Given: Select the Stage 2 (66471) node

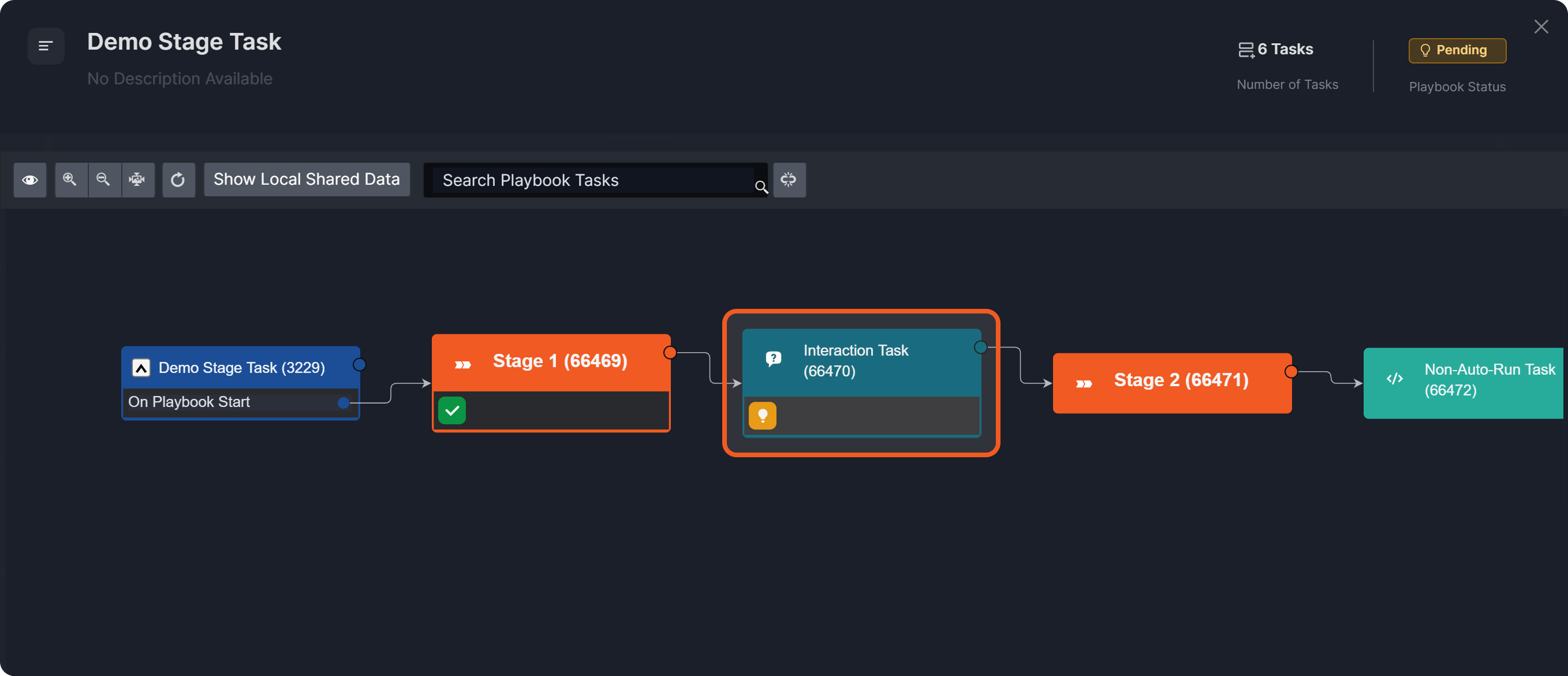Looking at the screenshot, I should 1179,381.
